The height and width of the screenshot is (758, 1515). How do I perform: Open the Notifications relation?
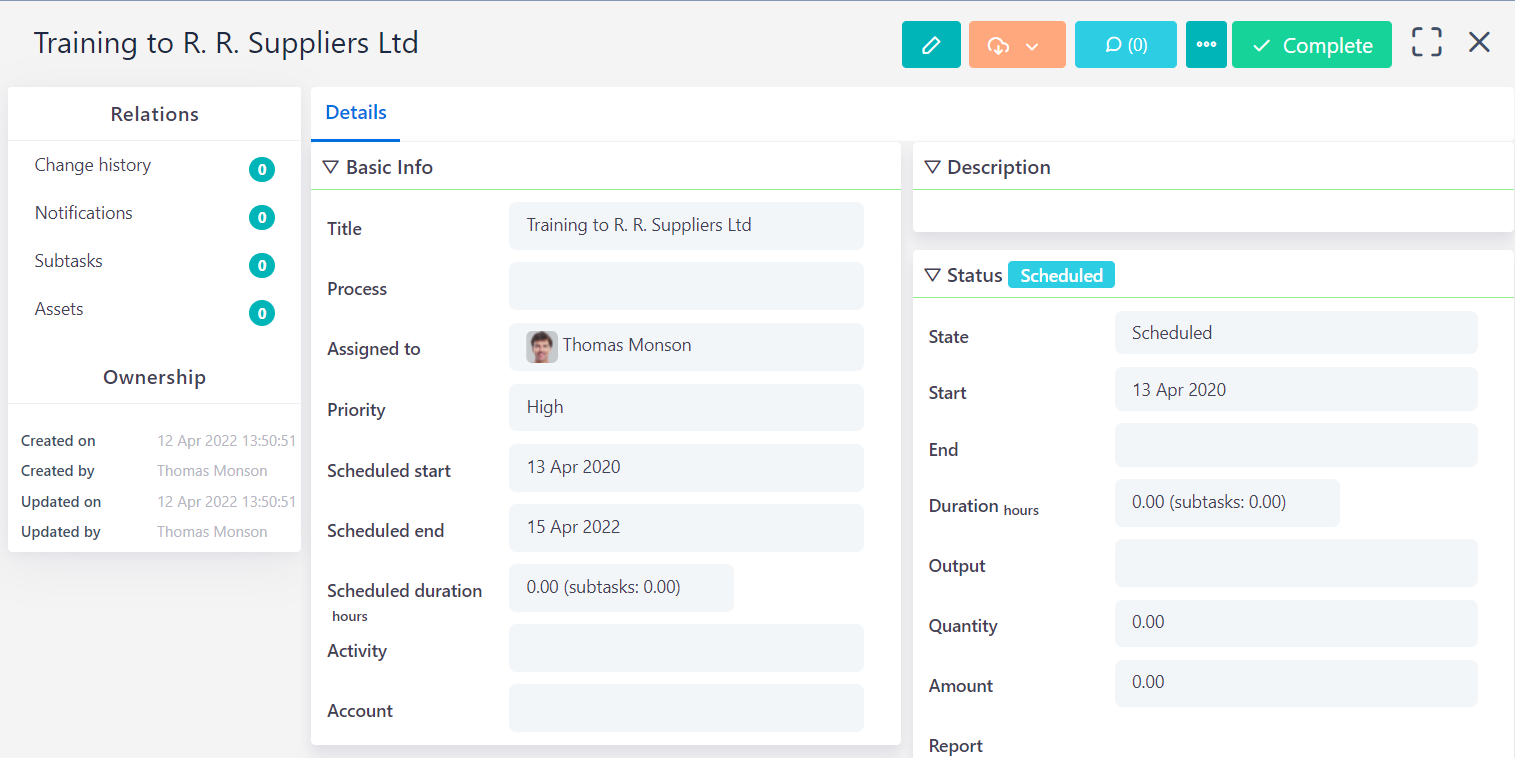tap(83, 213)
